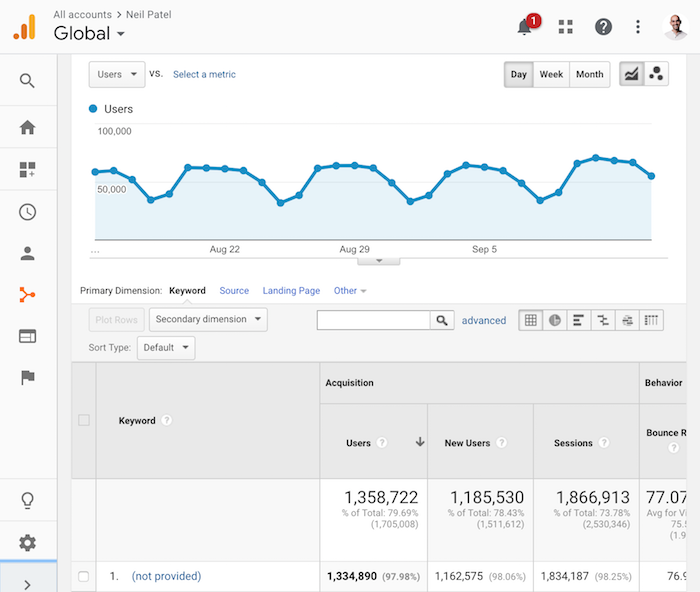Select the Pivot view icon
700x592 pixels.
point(651,320)
